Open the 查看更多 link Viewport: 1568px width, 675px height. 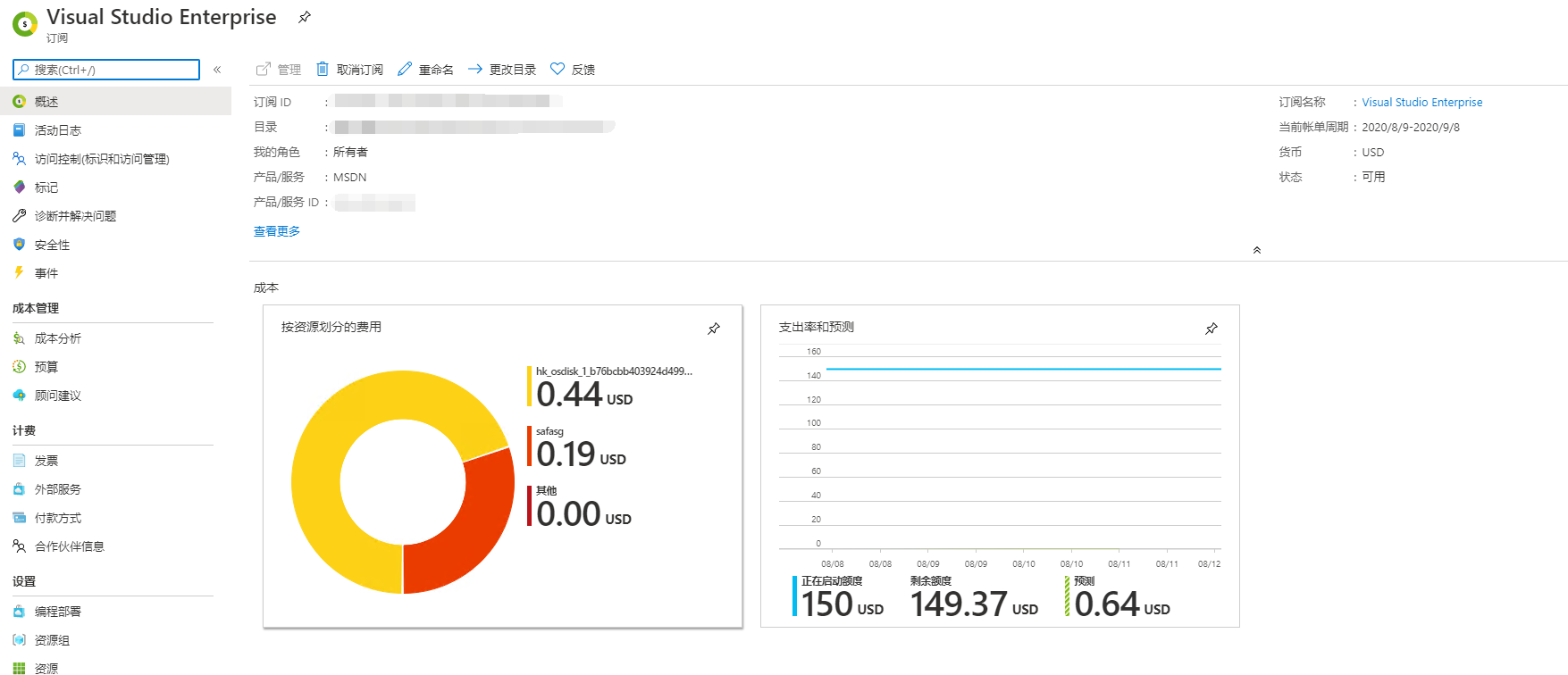click(277, 231)
